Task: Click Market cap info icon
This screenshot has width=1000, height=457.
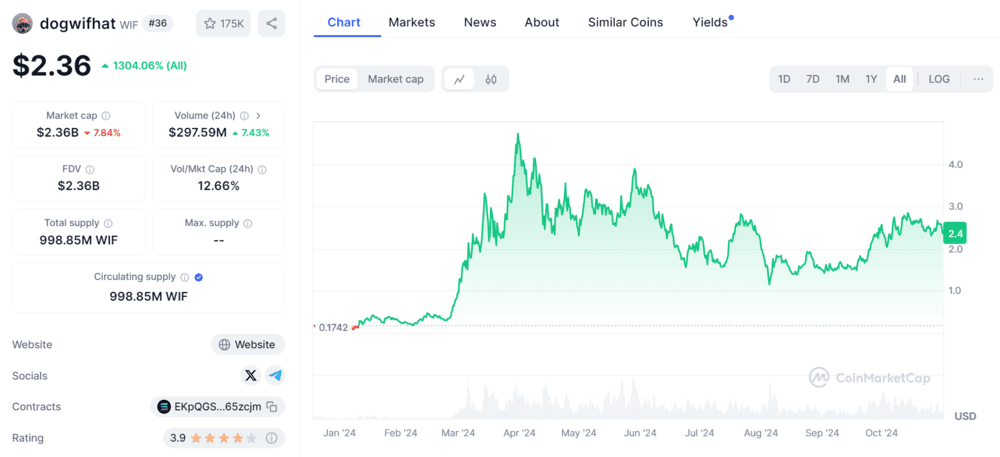Action: tap(106, 116)
